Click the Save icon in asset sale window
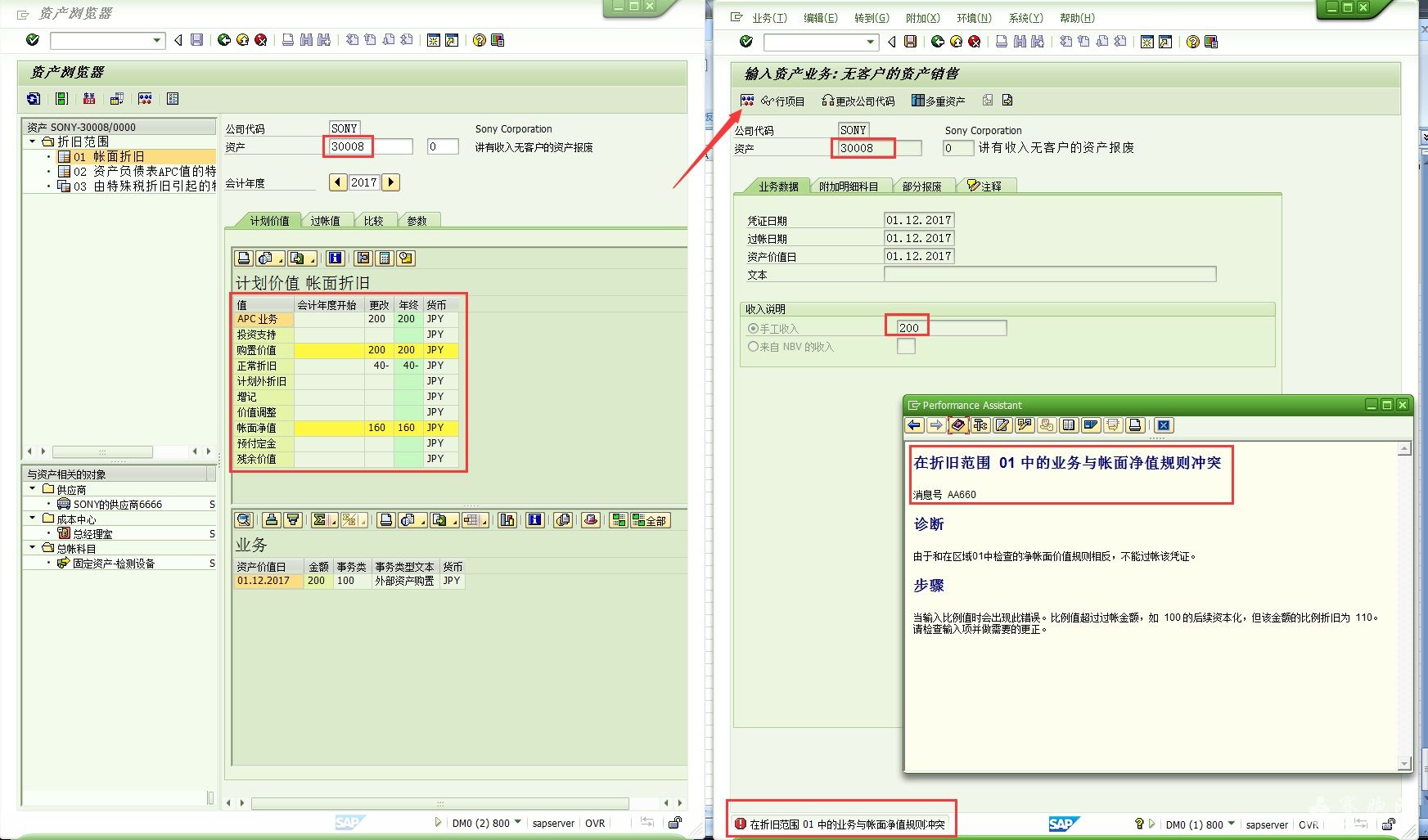The height and width of the screenshot is (840, 1428). 910,42
